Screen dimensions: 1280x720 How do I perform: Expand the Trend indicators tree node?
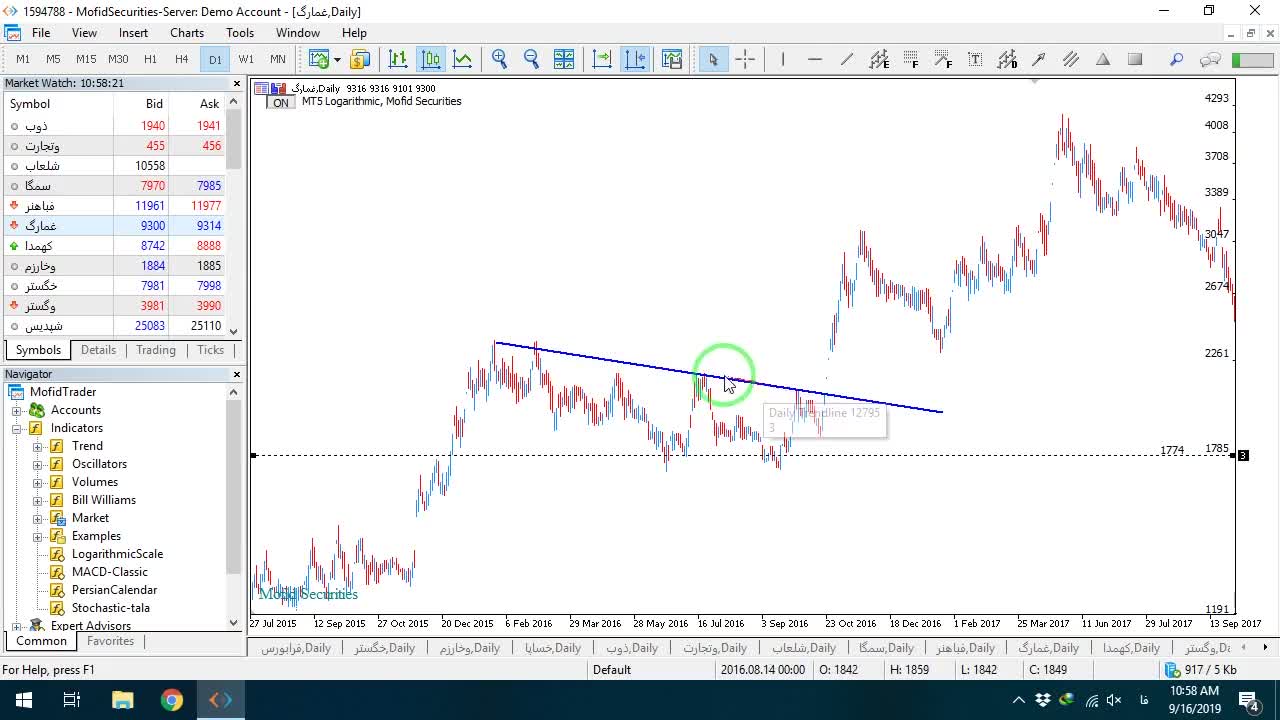(38, 446)
